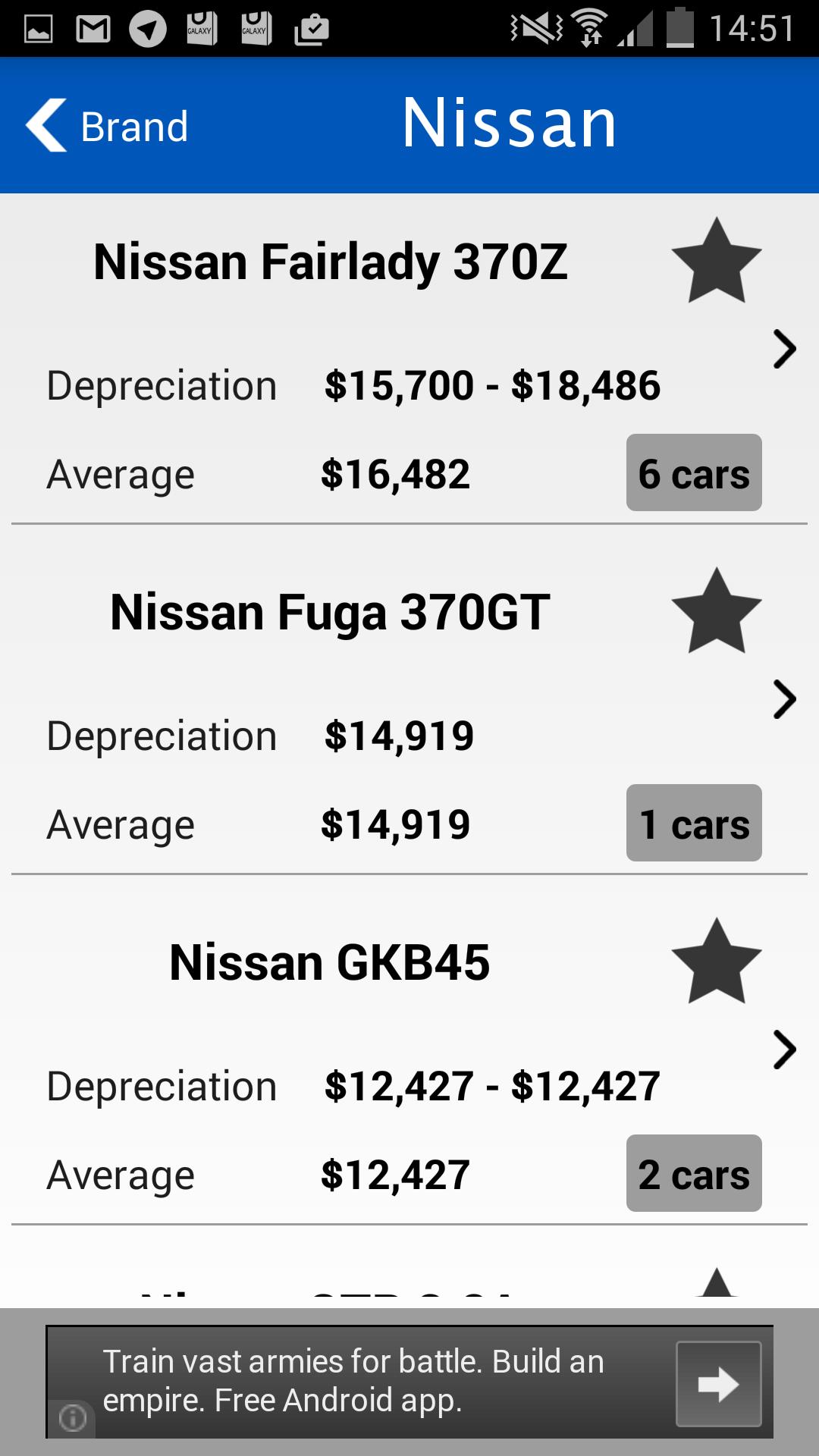
Task: Tap the ad's arrow button
Action: pos(718,1384)
